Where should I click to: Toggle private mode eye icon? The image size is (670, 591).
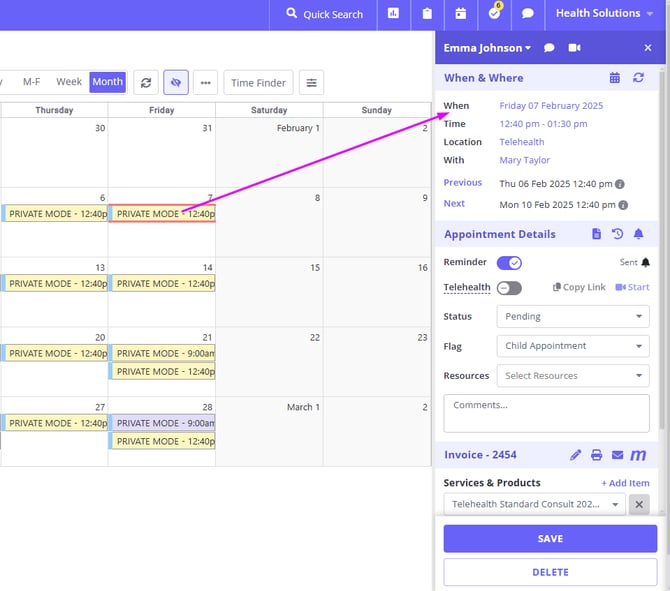(176, 83)
